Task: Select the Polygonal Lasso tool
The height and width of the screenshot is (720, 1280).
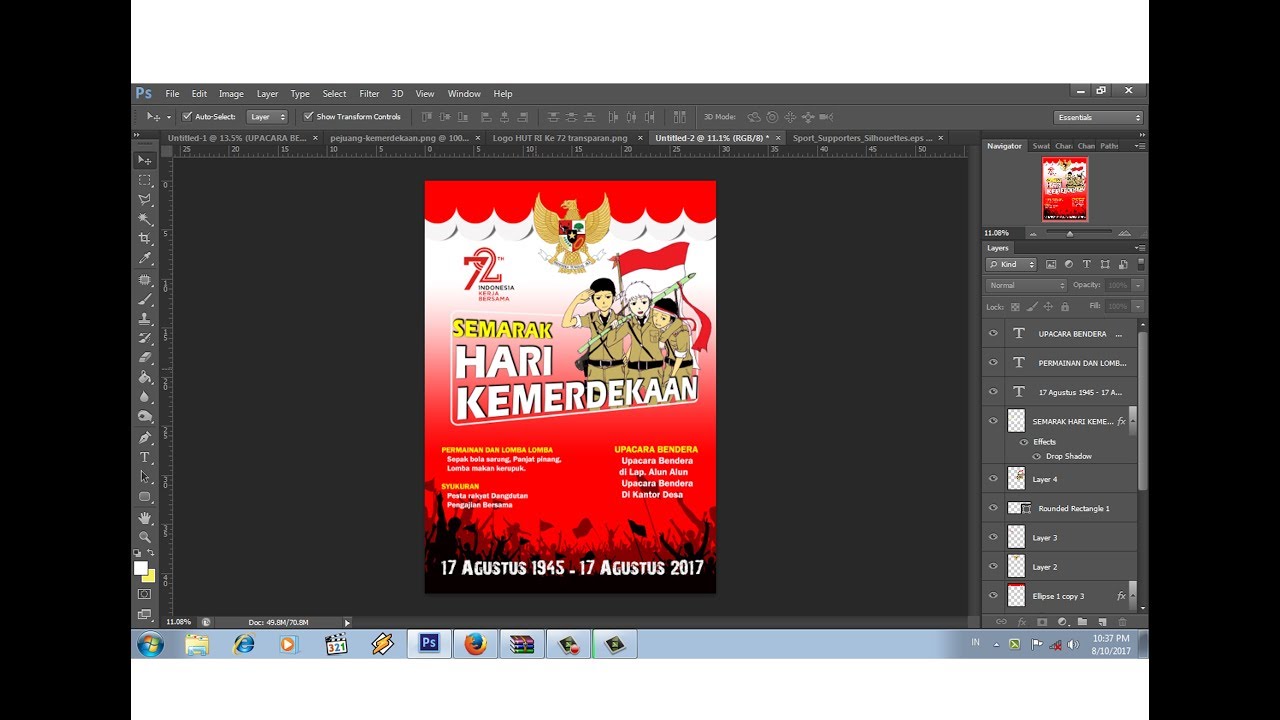Action: coord(144,199)
